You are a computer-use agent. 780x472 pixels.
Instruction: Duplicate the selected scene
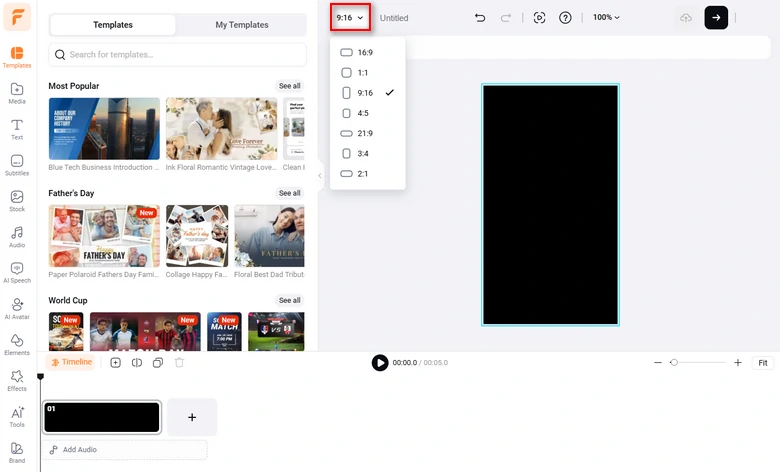tap(158, 363)
